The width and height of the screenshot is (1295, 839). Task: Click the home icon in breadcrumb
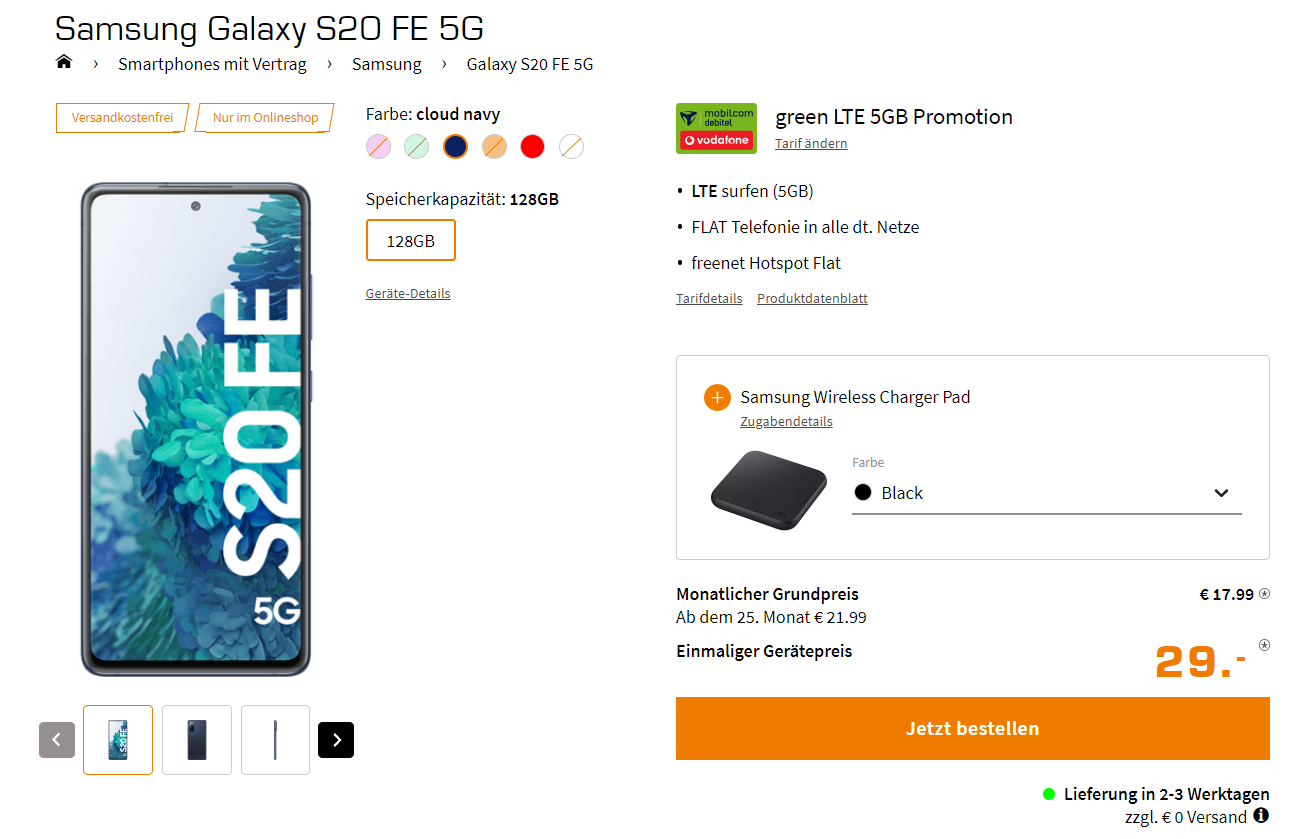coord(64,63)
